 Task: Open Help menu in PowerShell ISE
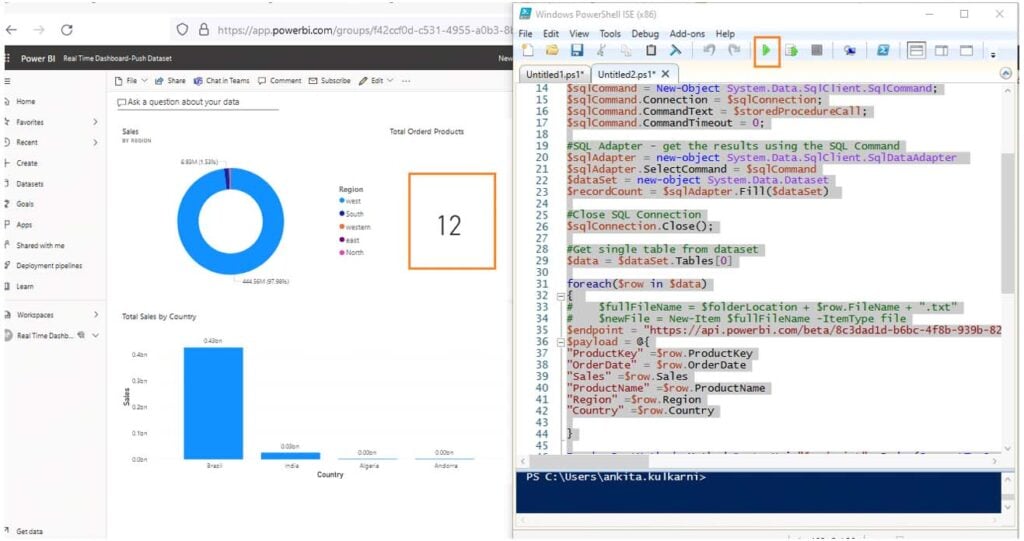tap(725, 33)
